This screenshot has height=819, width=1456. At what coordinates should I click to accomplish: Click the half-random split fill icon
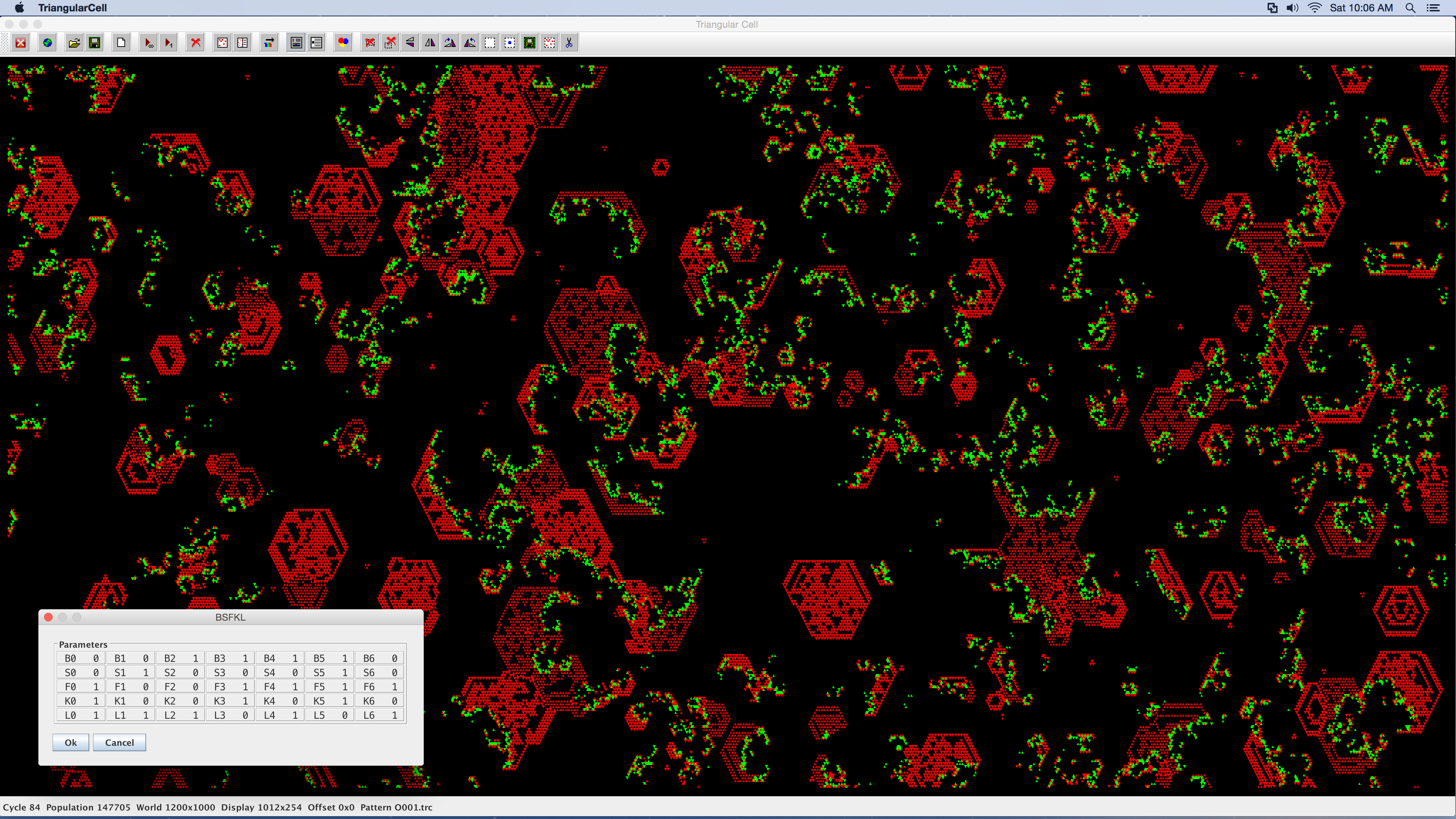pos(242,42)
